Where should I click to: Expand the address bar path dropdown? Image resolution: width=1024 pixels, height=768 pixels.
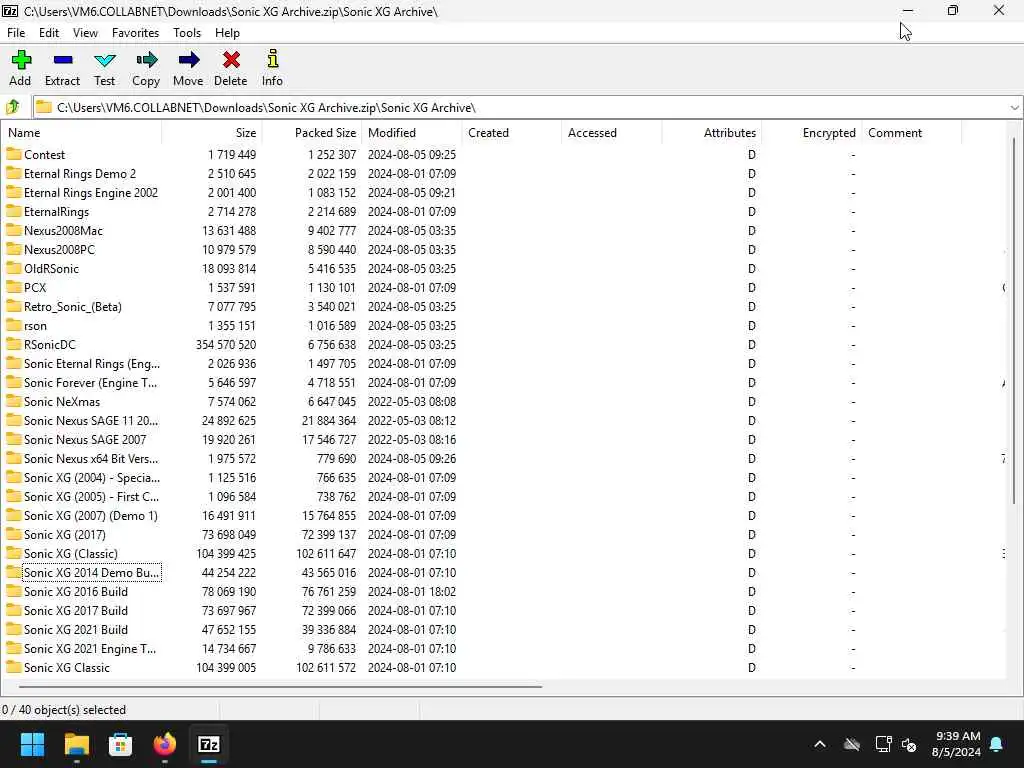pyautogui.click(x=1014, y=107)
